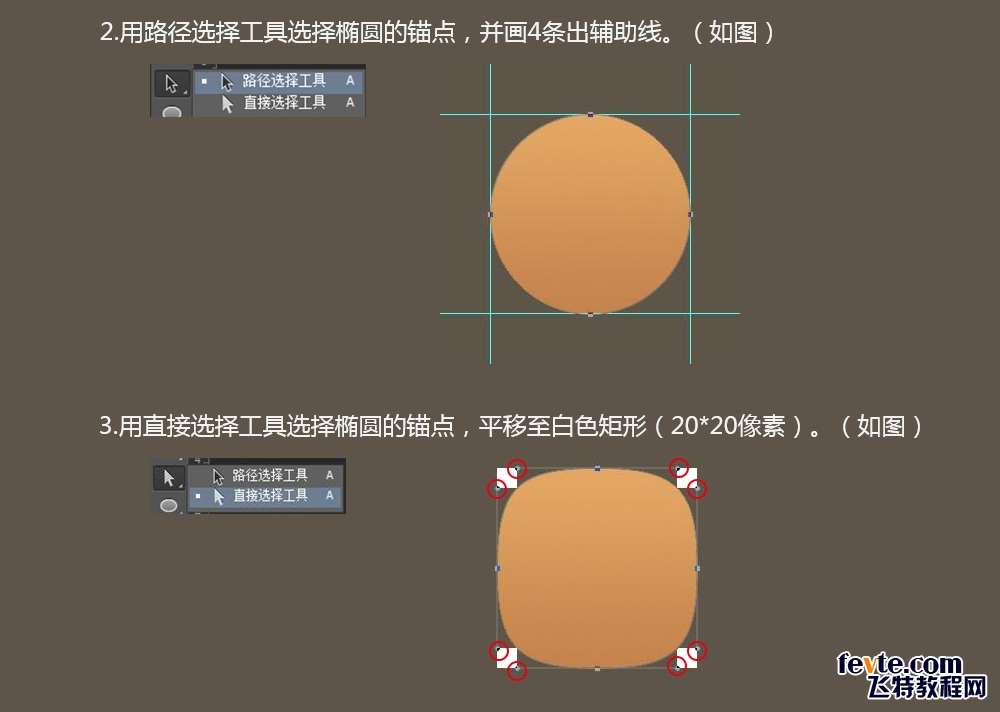Click the top middle anchor of rounded square
Image resolution: width=1000 pixels, height=712 pixels.
coord(598,468)
